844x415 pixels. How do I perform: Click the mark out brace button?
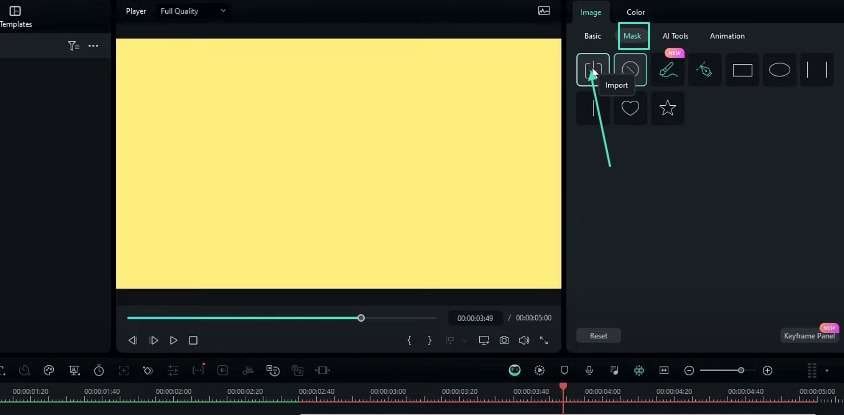[429, 340]
